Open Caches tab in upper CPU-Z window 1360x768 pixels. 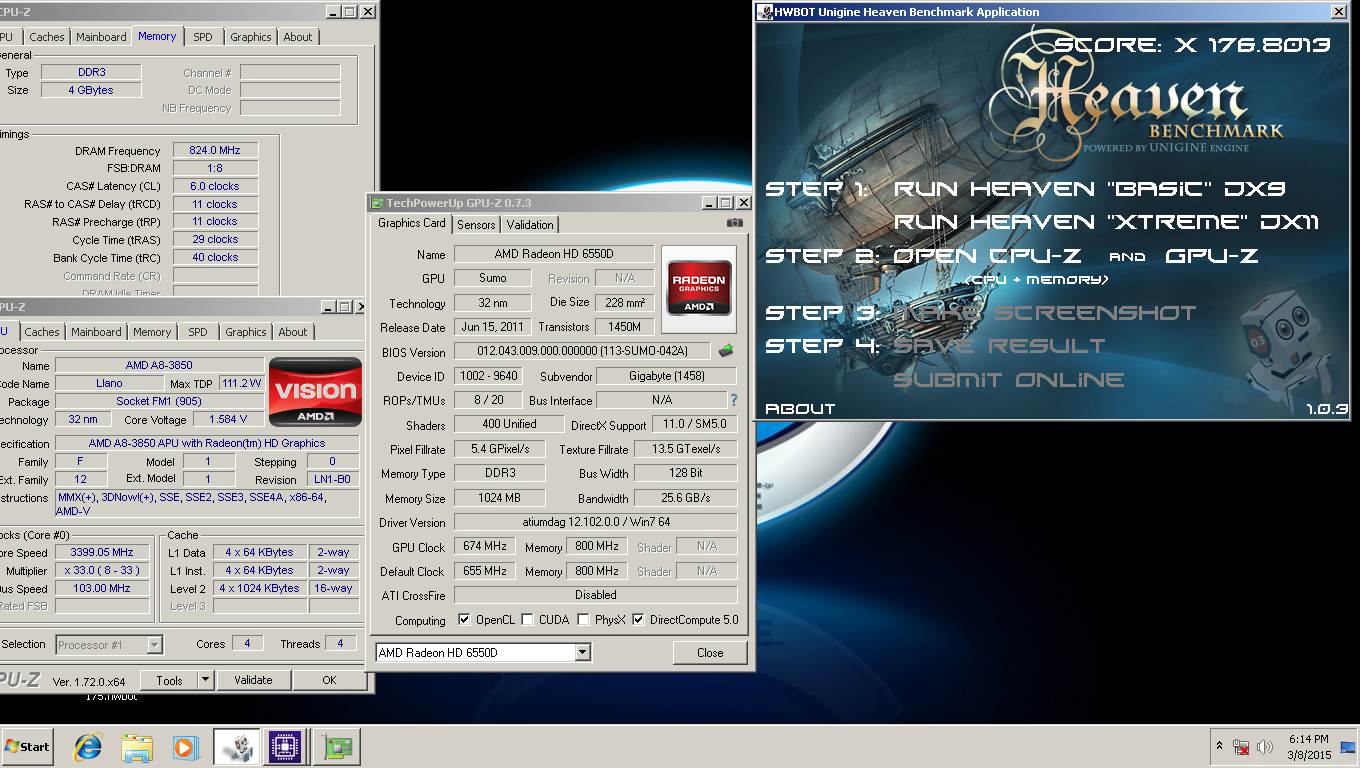pyautogui.click(x=46, y=37)
